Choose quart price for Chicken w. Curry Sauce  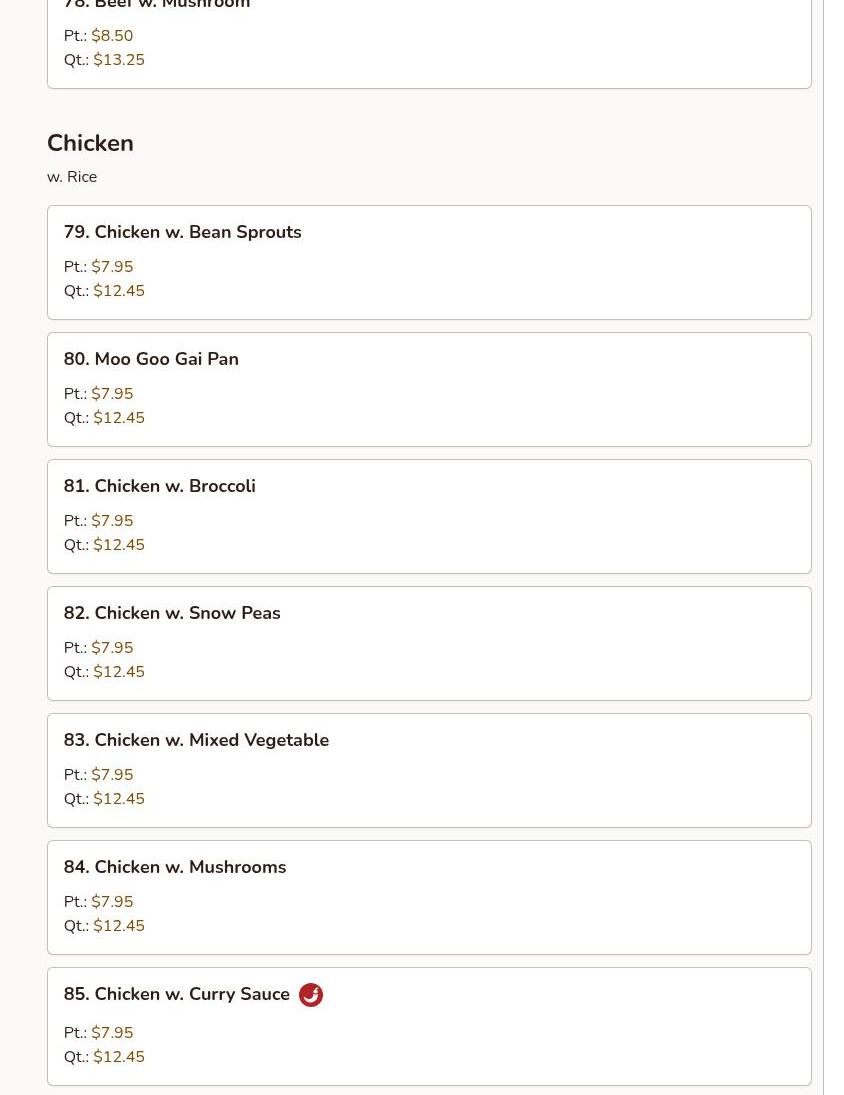pos(119,1057)
